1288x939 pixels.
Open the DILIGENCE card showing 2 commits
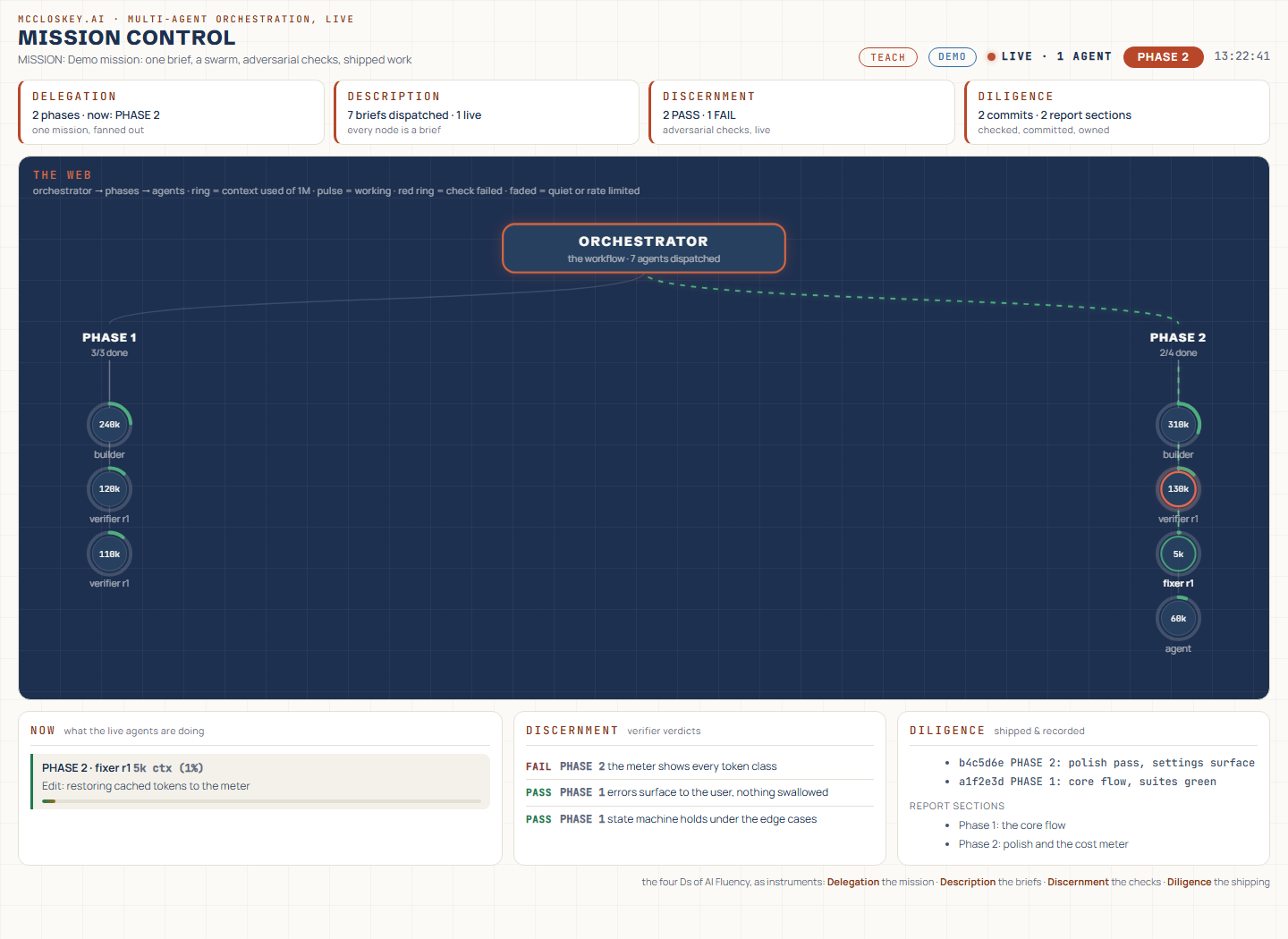point(1117,112)
